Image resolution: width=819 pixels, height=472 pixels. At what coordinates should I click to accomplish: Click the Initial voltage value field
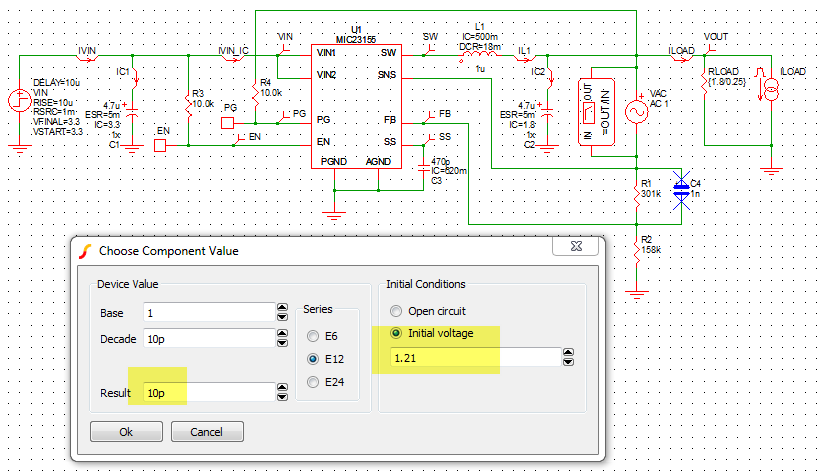(475, 358)
